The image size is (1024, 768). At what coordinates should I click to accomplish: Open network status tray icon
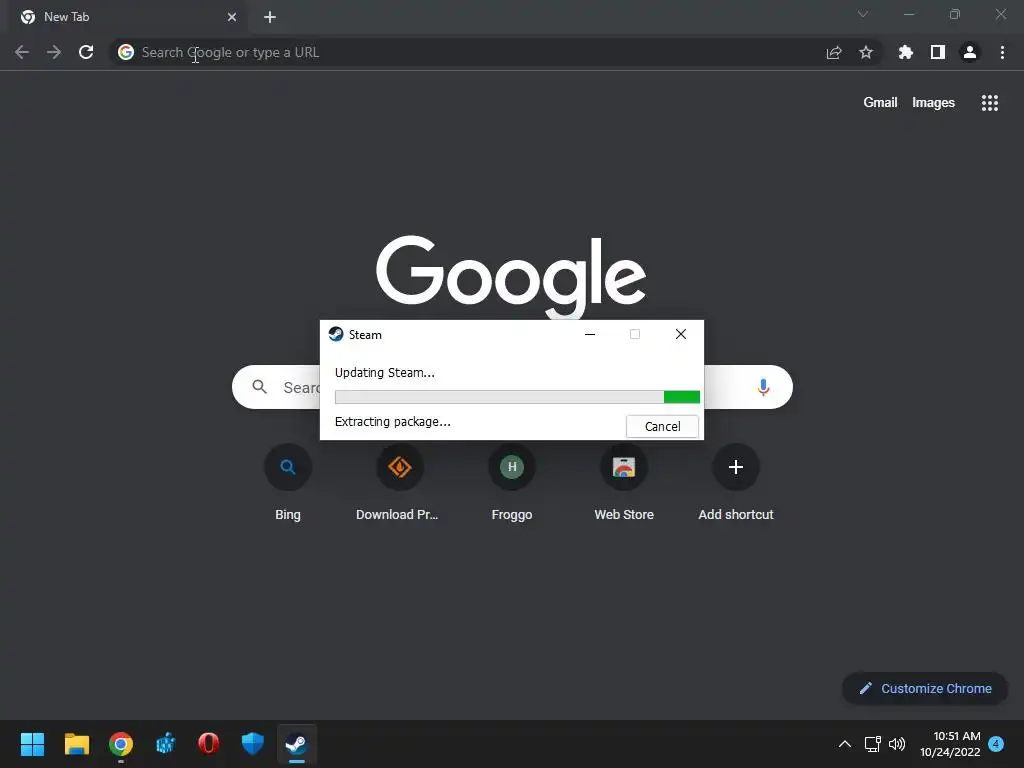click(872, 744)
